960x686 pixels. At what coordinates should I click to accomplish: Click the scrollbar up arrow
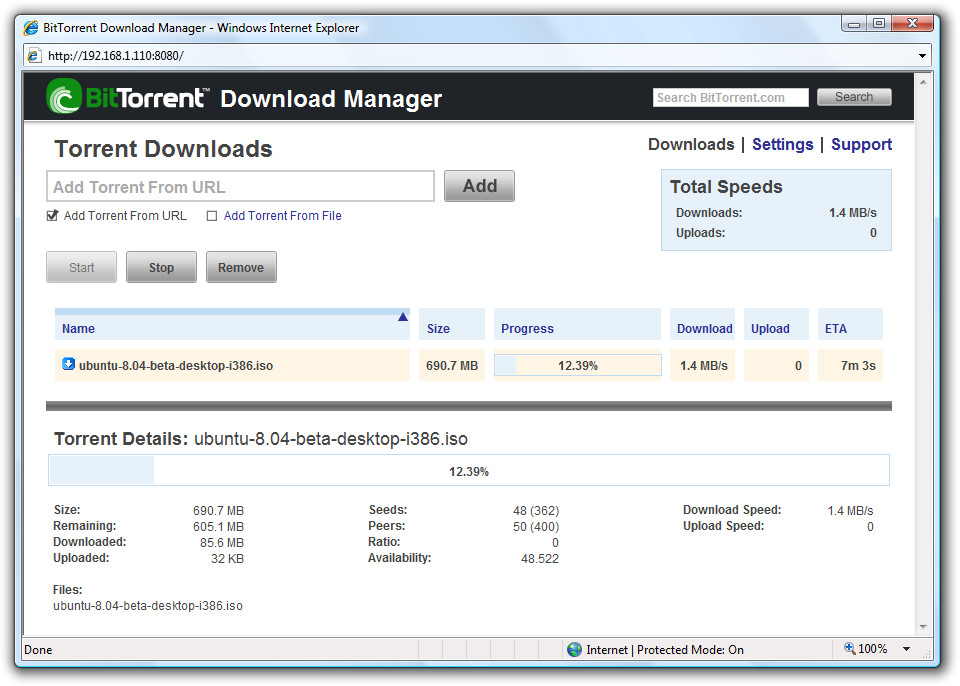923,81
